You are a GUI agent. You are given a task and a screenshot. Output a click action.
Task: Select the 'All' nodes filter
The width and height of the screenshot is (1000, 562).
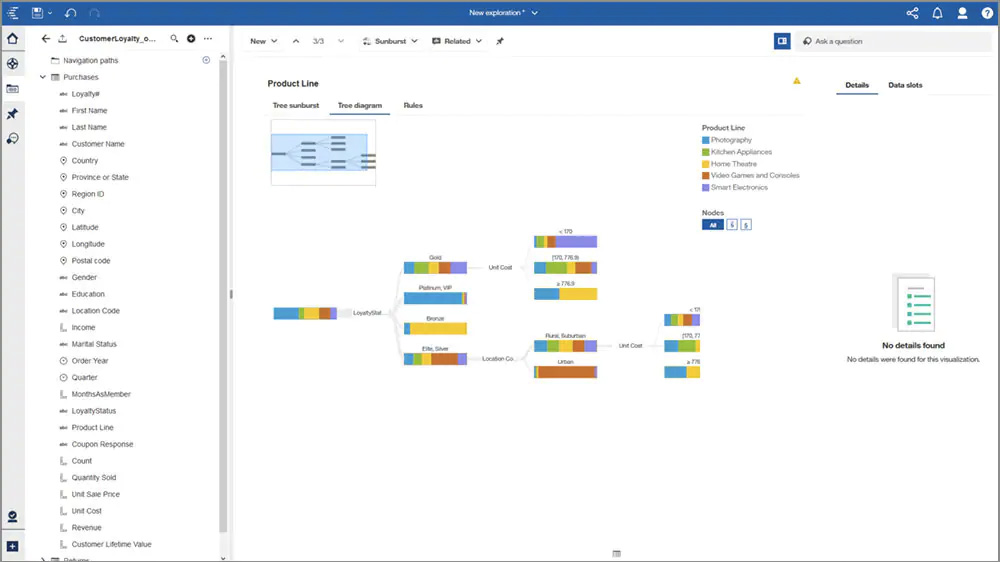[x=712, y=225]
